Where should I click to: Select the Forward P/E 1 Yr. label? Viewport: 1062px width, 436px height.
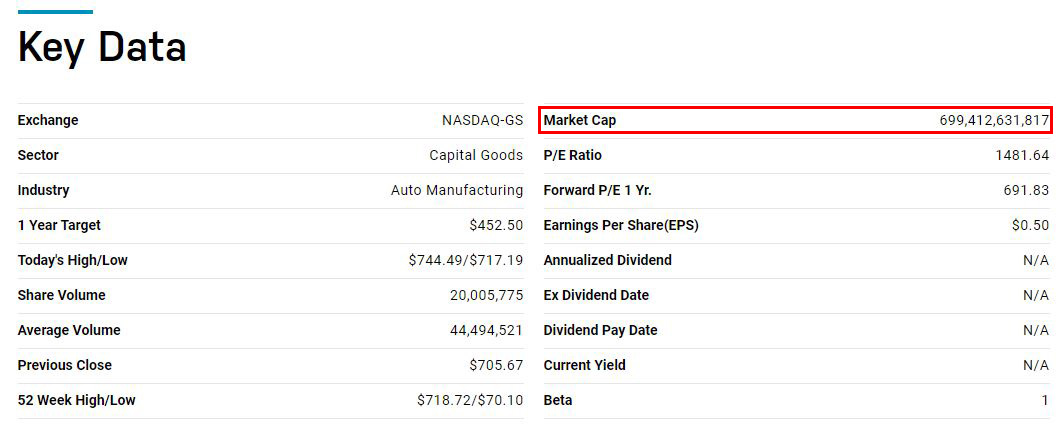597,190
